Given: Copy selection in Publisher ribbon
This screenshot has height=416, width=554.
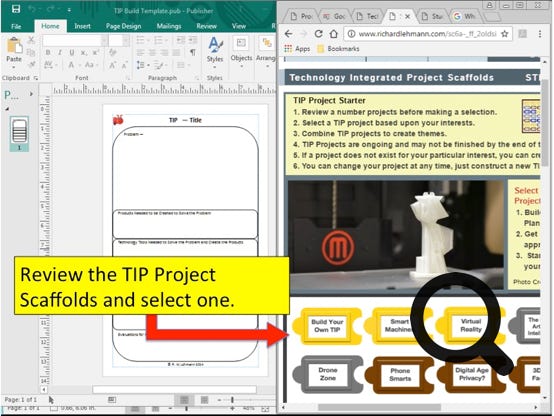Looking at the screenshot, I should click(x=31, y=53).
